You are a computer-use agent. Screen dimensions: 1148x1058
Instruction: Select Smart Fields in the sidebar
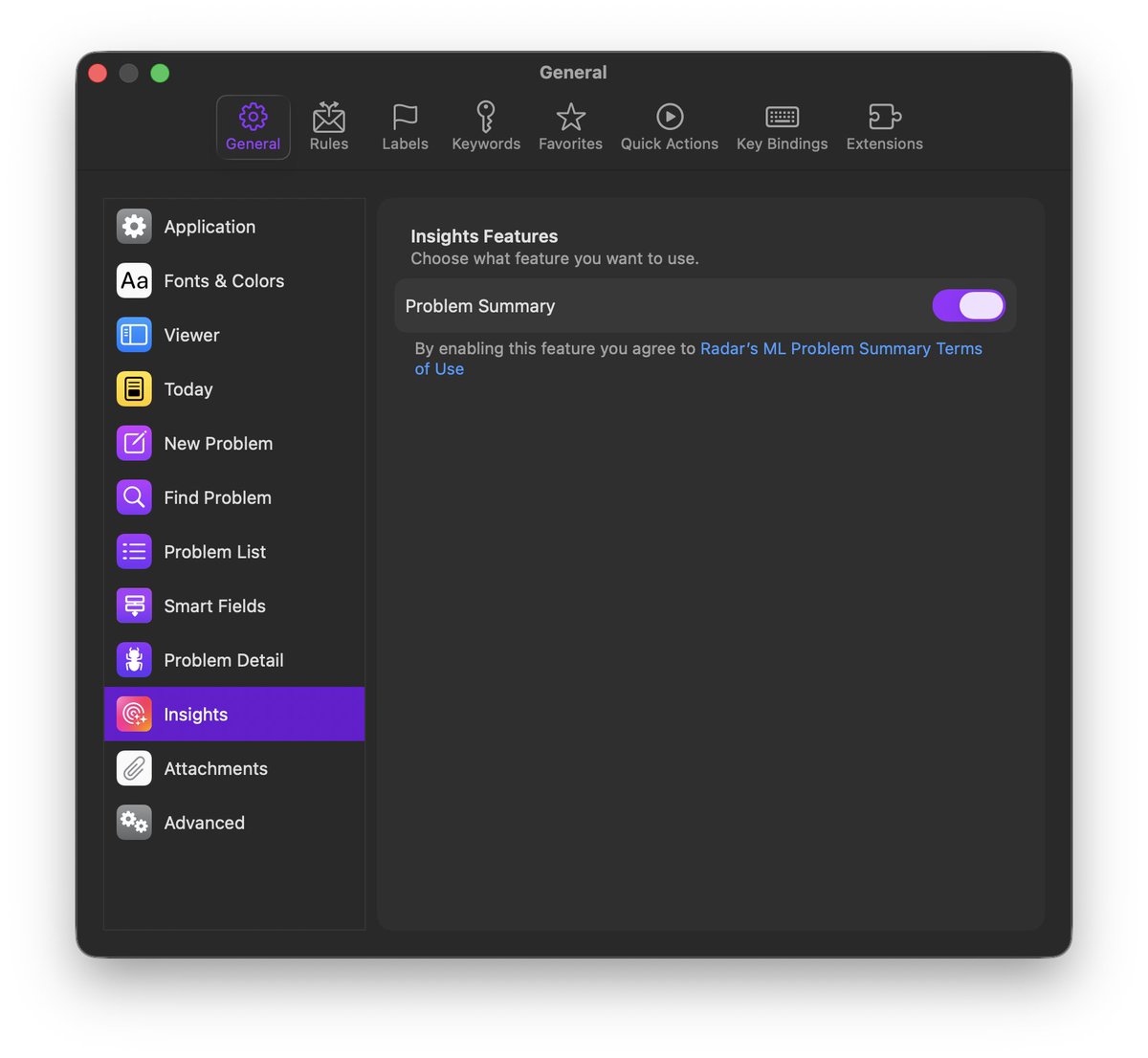(234, 606)
